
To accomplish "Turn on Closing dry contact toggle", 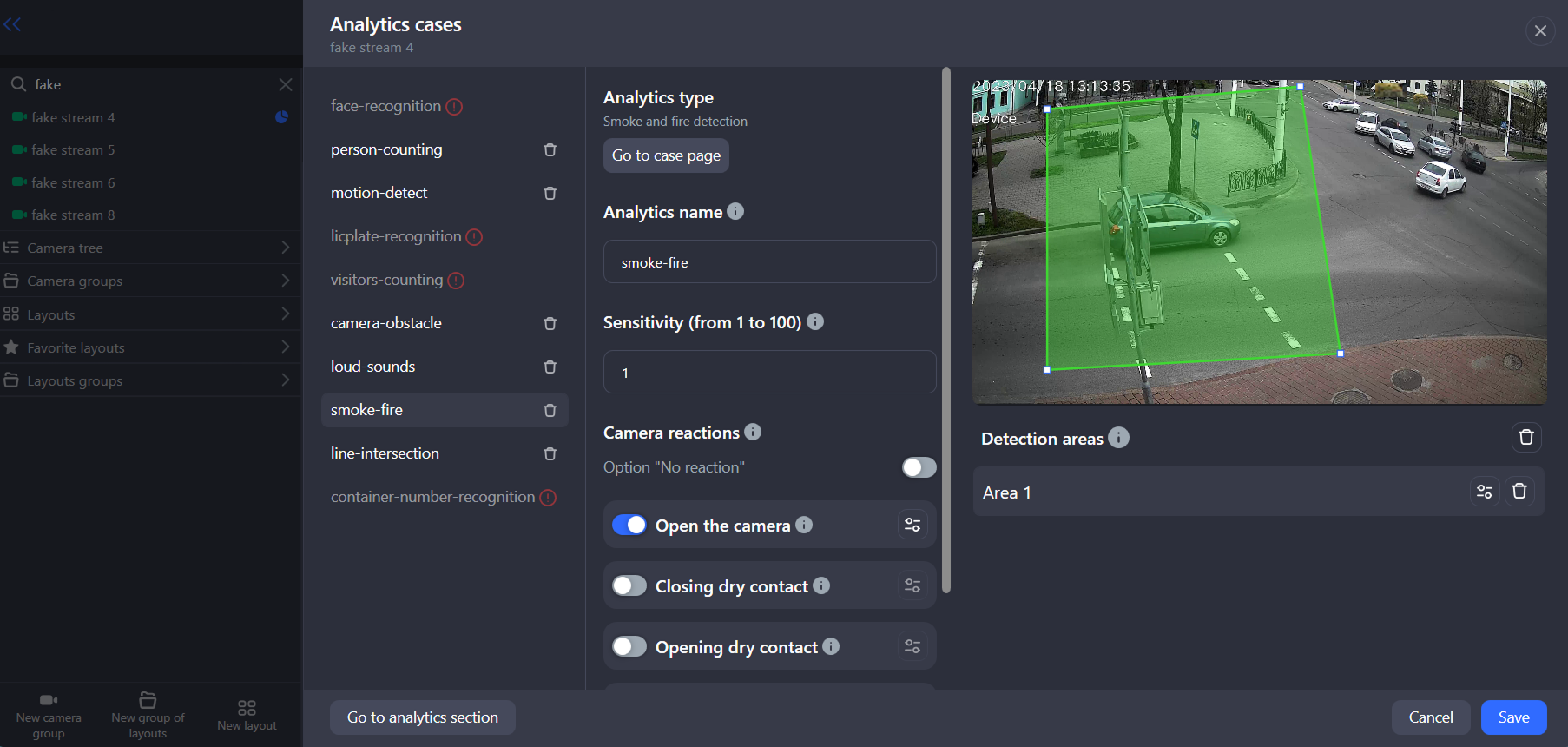I will click(629, 585).
